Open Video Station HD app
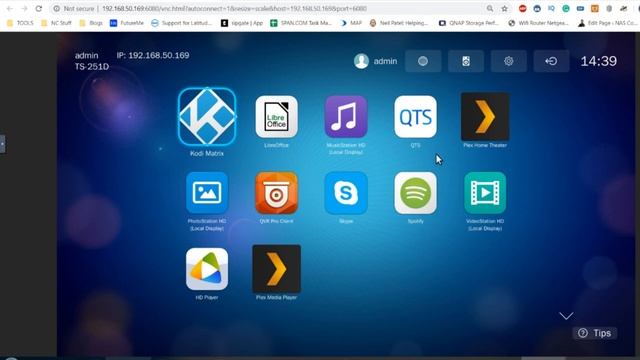Viewport: 640px width, 360px height. click(485, 193)
